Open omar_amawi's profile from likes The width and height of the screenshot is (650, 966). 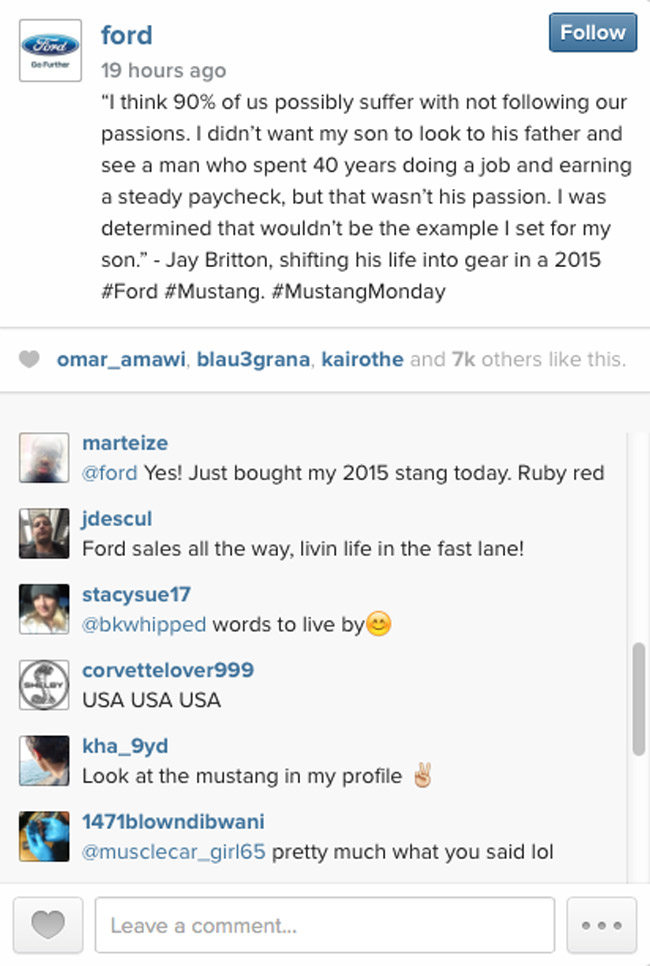[x=121, y=360]
